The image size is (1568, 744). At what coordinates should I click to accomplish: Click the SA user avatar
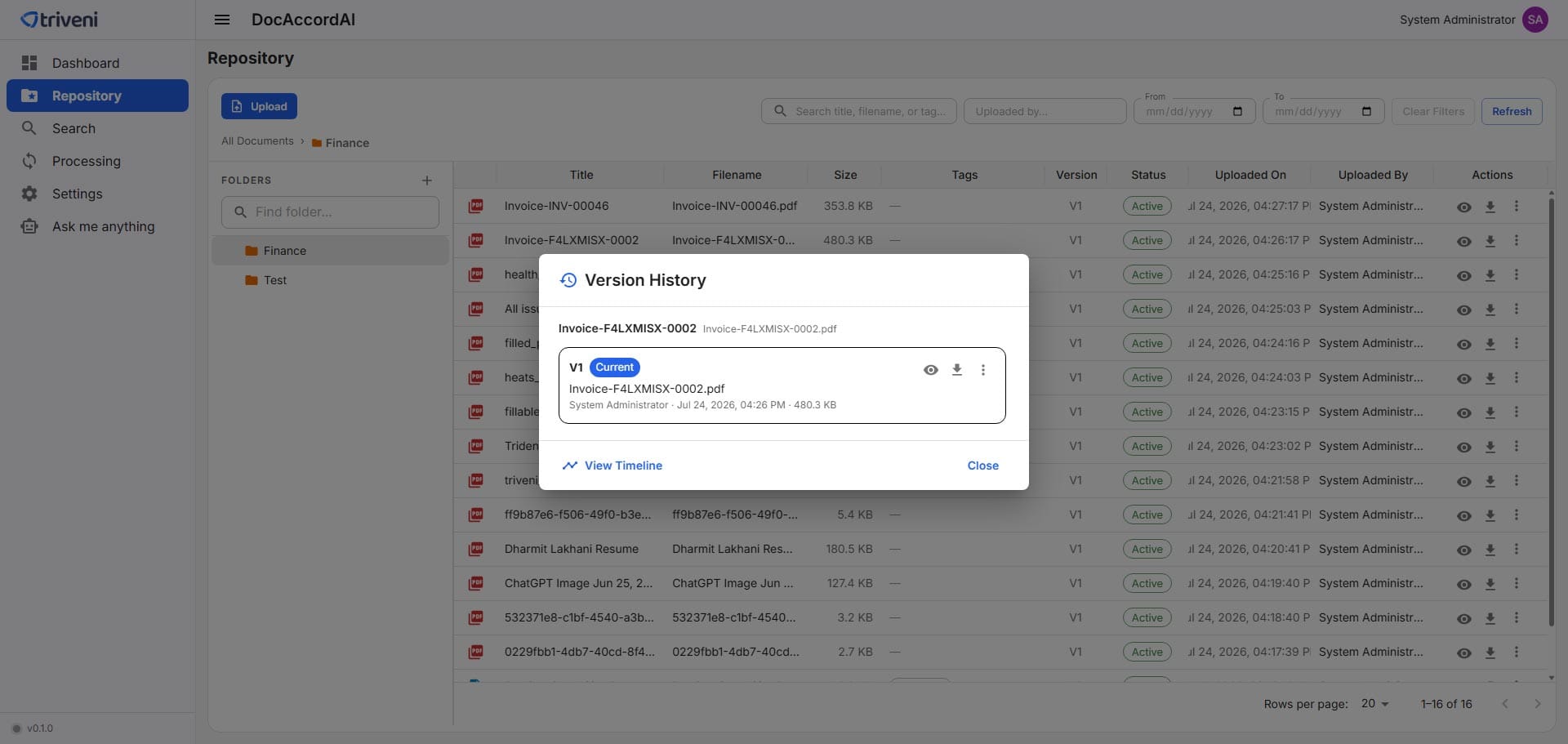click(x=1535, y=20)
